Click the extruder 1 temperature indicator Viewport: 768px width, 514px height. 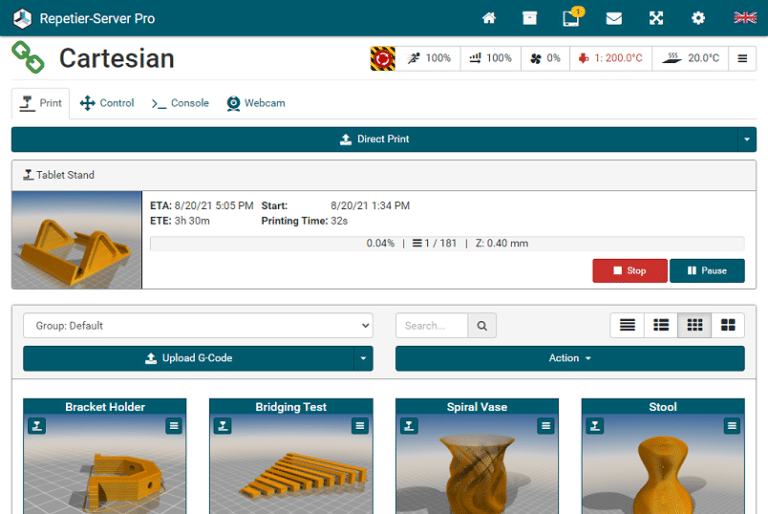[611, 58]
